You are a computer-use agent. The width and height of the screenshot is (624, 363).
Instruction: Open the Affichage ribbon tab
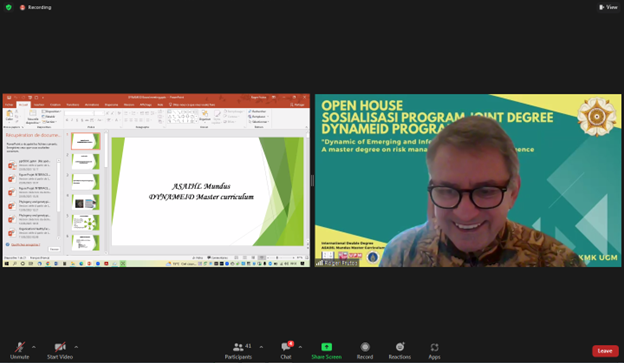click(146, 105)
